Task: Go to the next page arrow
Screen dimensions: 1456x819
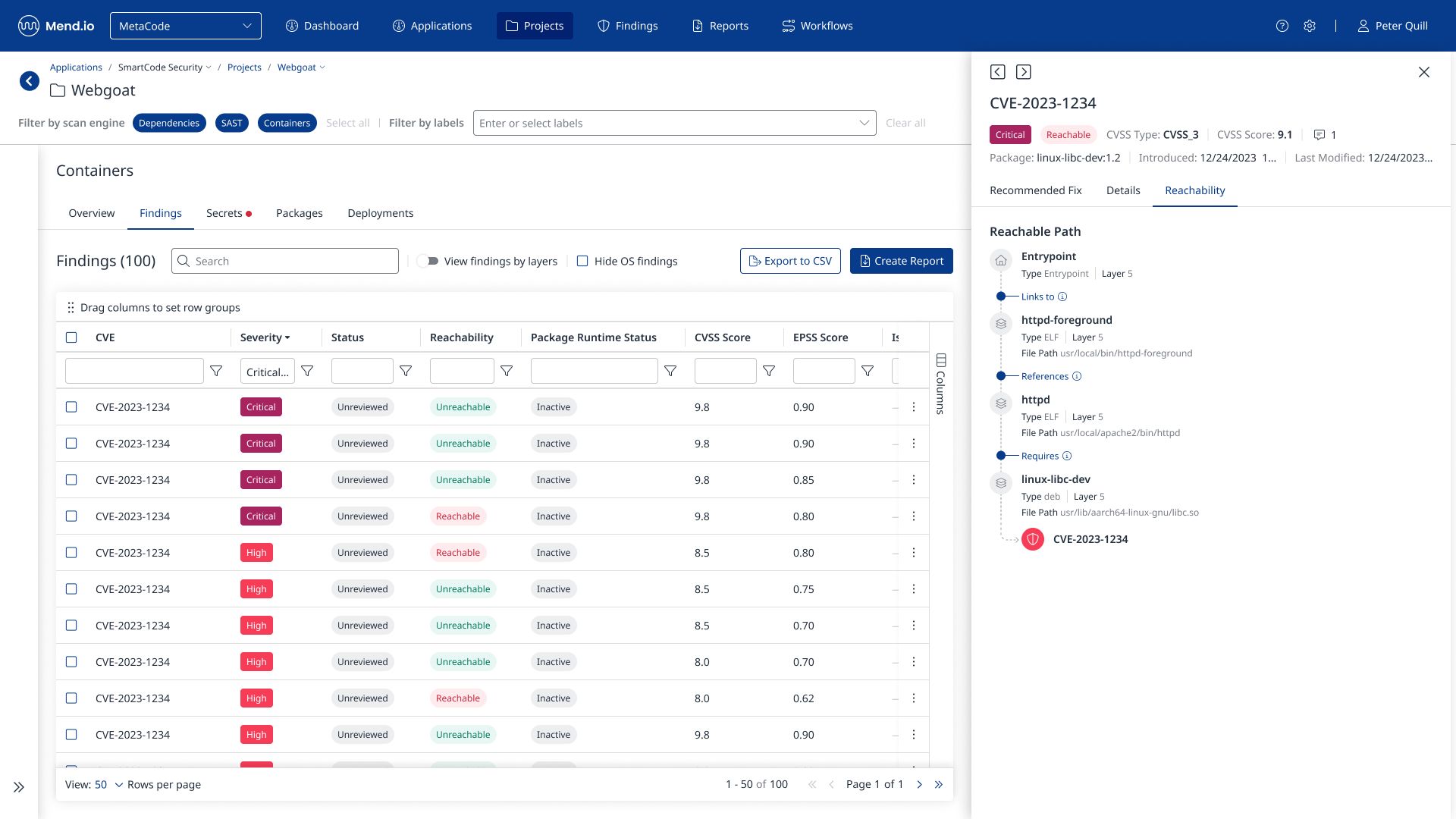Action: (x=919, y=785)
